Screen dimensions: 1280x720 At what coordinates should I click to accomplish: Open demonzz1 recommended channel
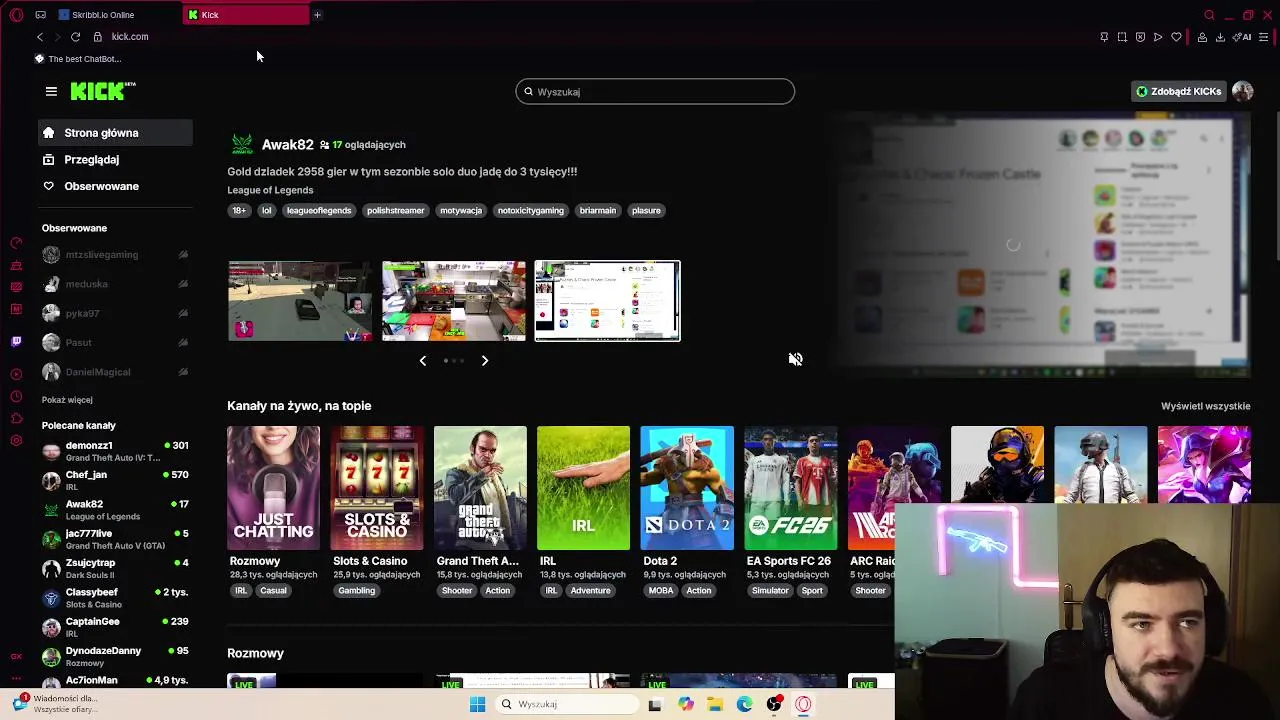pyautogui.click(x=115, y=451)
